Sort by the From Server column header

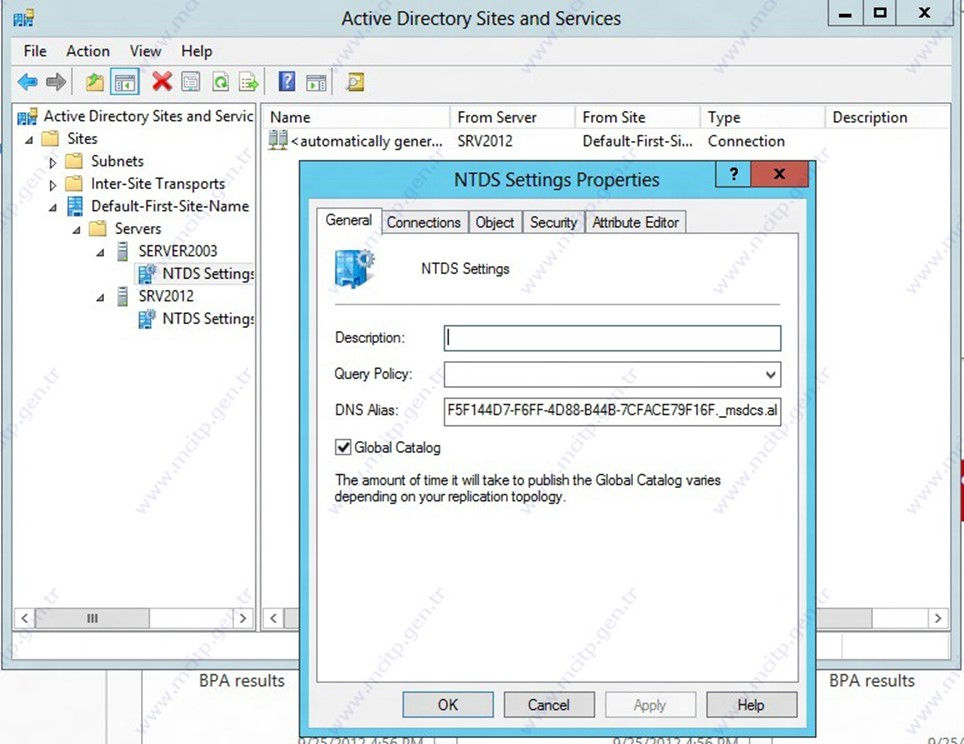513,117
